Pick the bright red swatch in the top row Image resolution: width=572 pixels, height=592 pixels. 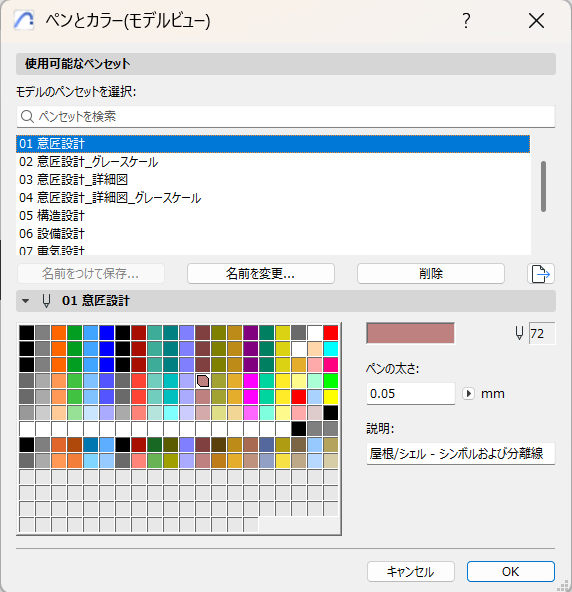pyautogui.click(x=331, y=333)
